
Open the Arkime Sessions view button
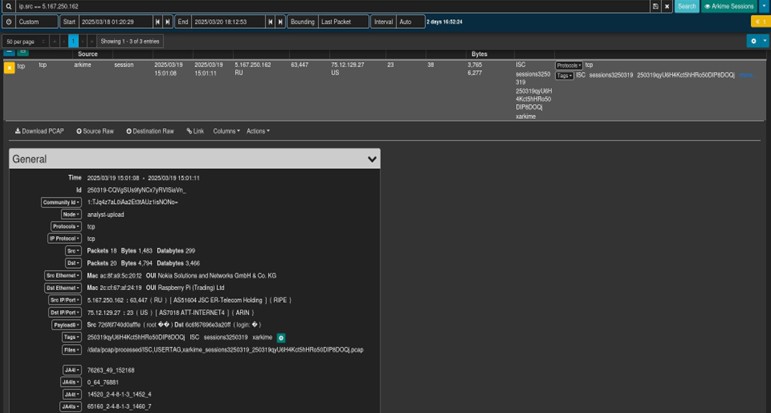click(x=729, y=6)
